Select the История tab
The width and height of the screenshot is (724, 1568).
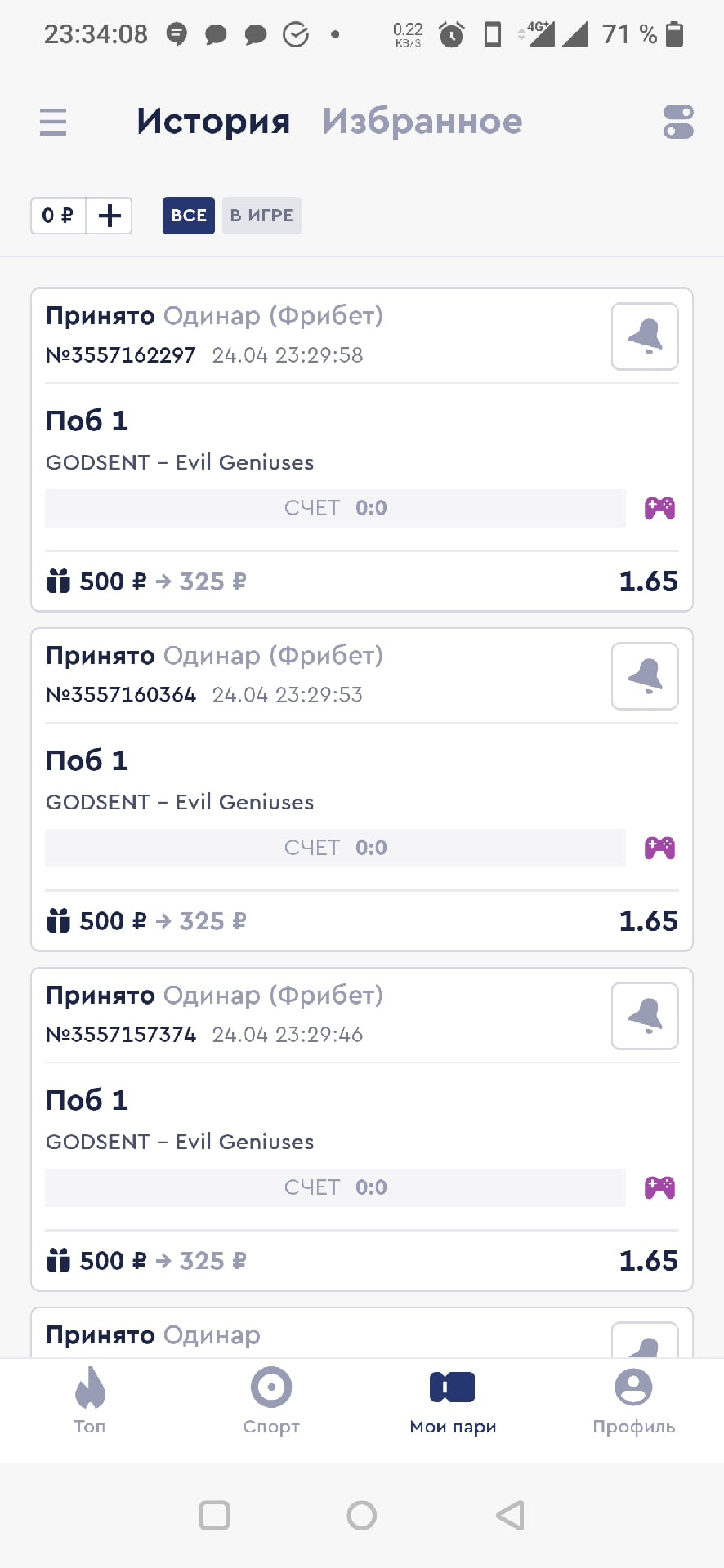tap(213, 122)
